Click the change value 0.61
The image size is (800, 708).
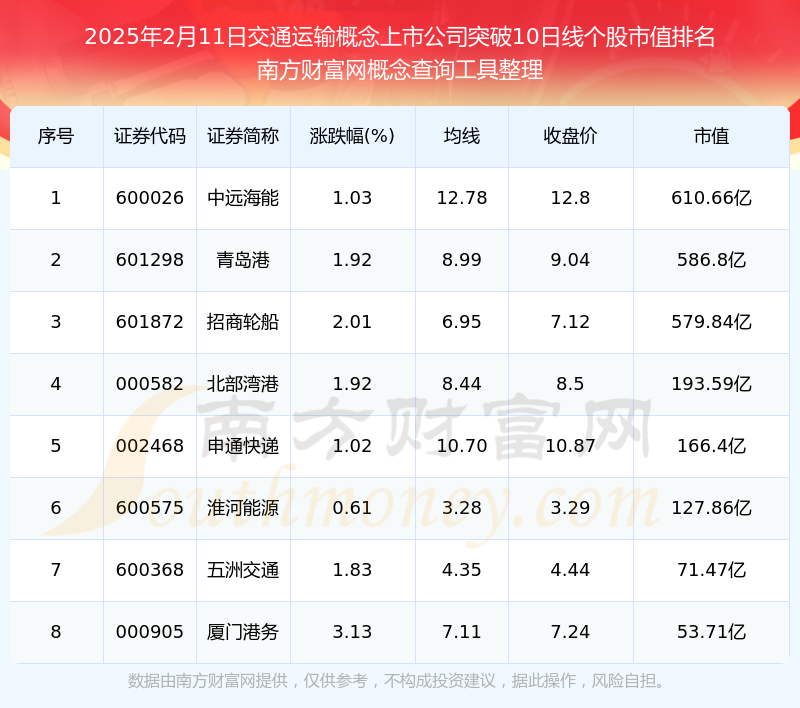click(x=352, y=508)
